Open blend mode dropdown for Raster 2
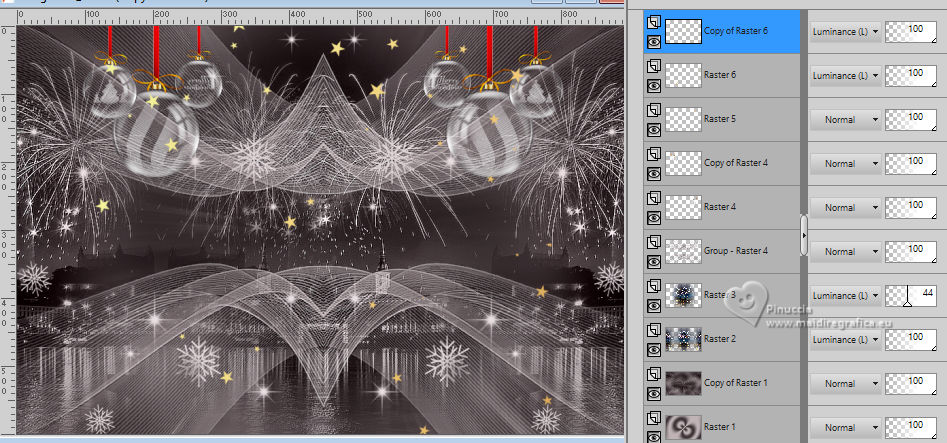Image resolution: width=947 pixels, height=443 pixels. coord(845,340)
